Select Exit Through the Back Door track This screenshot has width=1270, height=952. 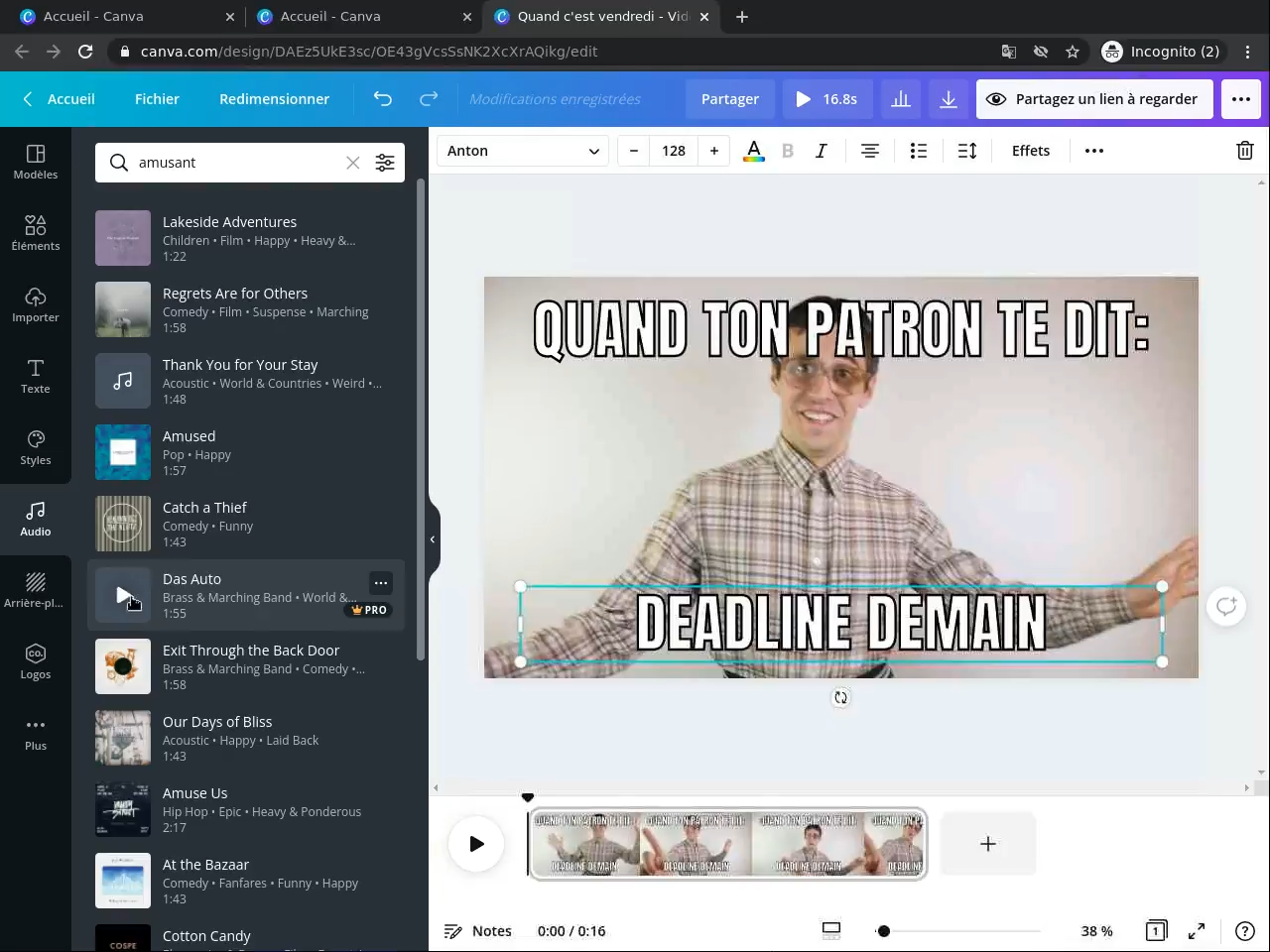(x=246, y=666)
